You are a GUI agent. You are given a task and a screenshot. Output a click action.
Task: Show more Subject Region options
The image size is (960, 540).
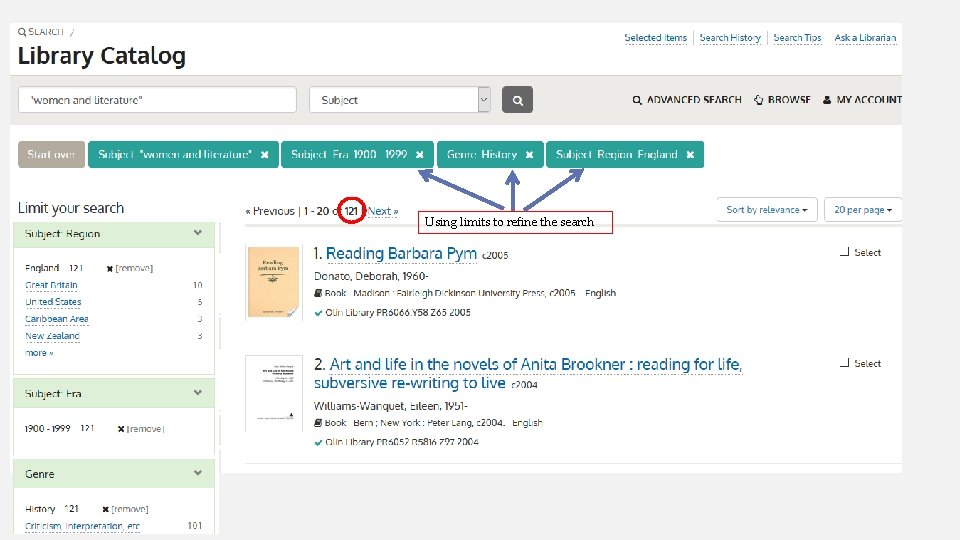pyautogui.click(x=39, y=353)
